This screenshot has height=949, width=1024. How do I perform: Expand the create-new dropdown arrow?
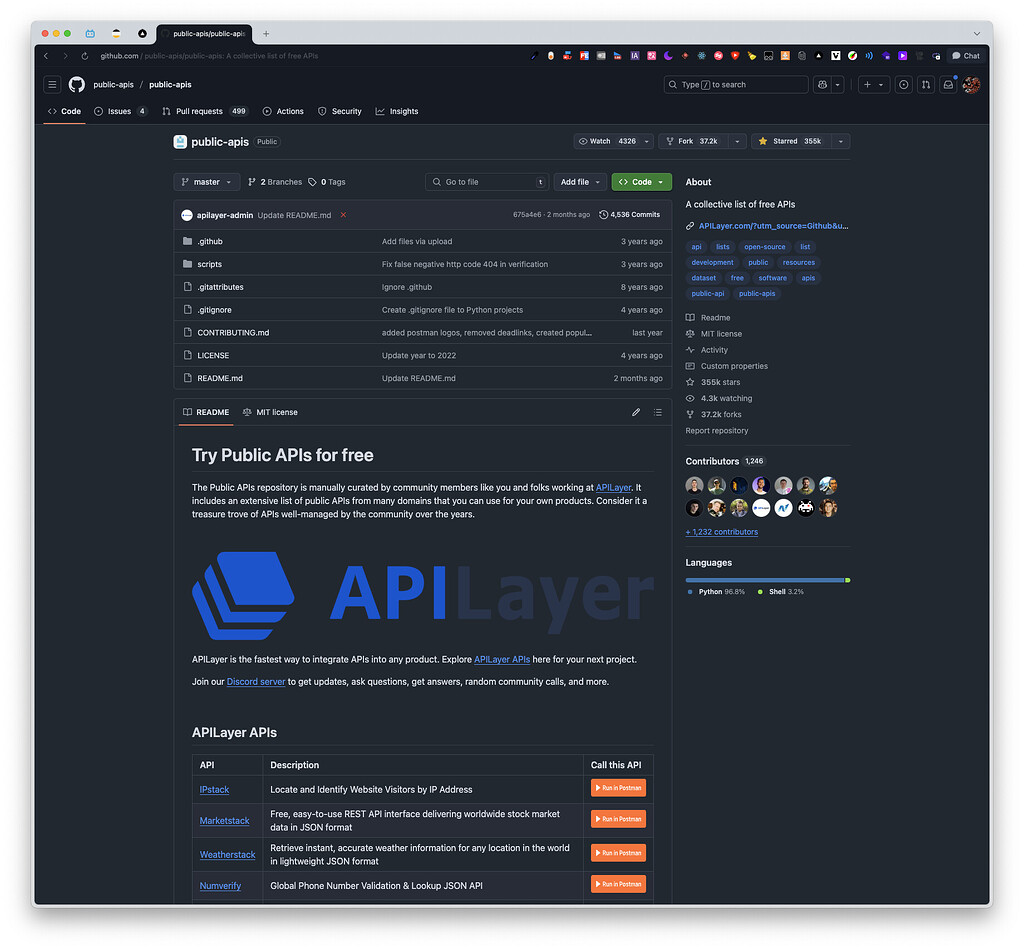(881, 84)
